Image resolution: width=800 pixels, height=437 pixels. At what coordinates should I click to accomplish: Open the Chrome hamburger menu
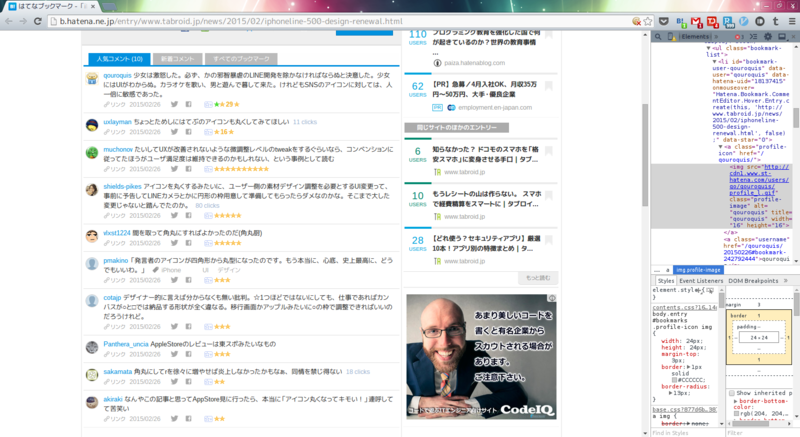tap(792, 21)
